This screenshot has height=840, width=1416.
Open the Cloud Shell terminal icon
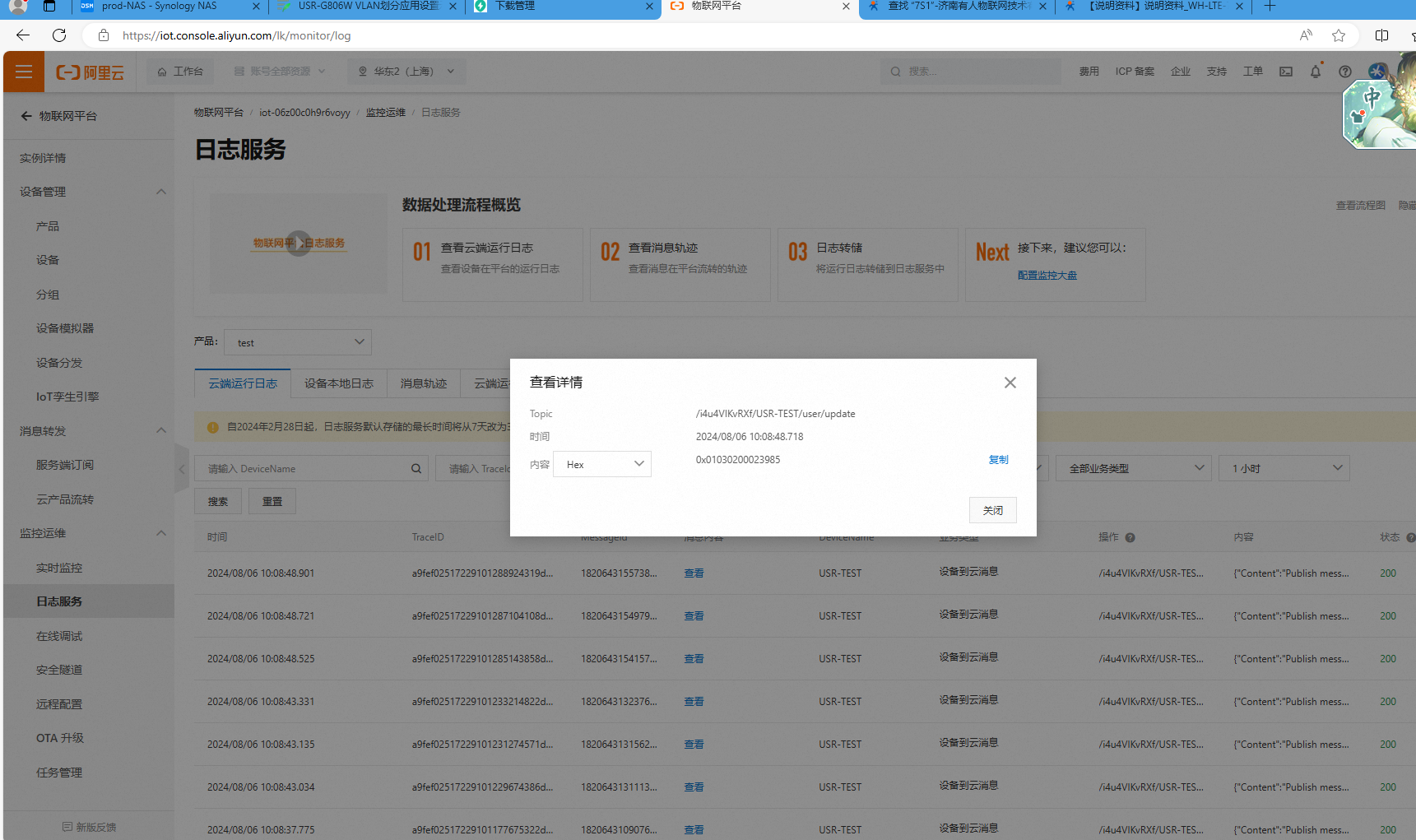click(1285, 72)
